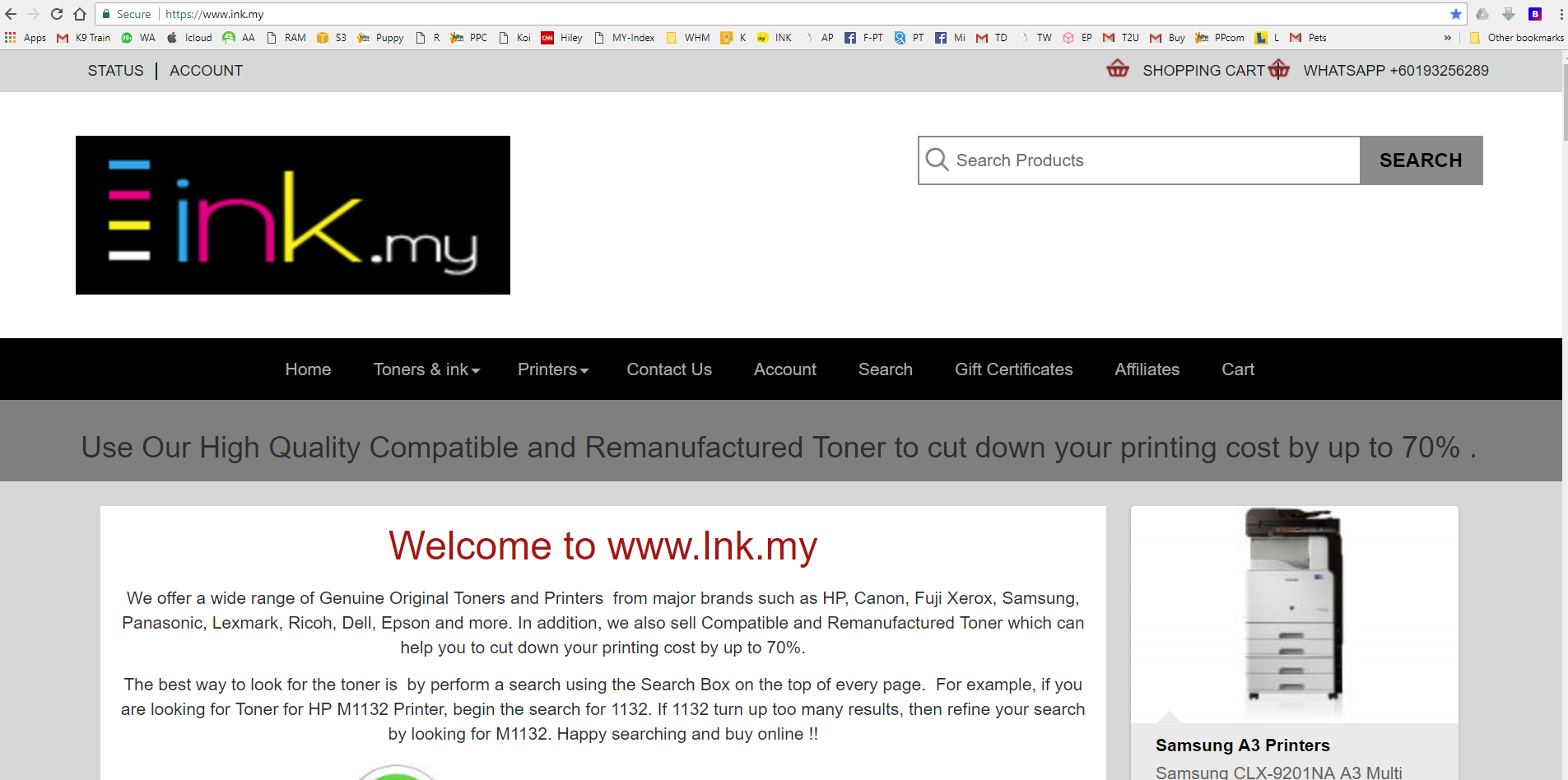Reload the page with the refresh icon

pyautogui.click(x=57, y=14)
